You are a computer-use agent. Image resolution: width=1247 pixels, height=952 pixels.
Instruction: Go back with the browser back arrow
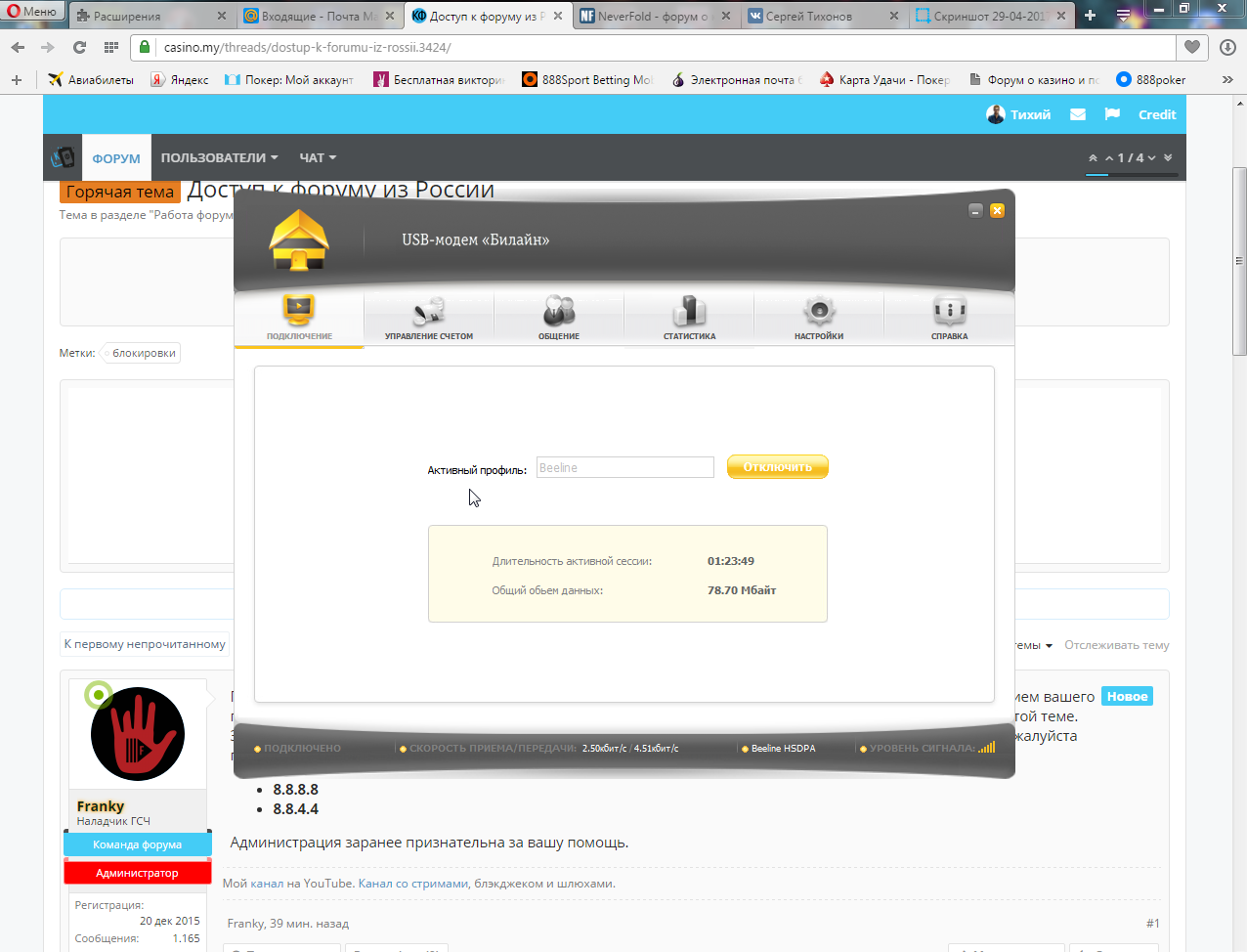[x=19, y=47]
